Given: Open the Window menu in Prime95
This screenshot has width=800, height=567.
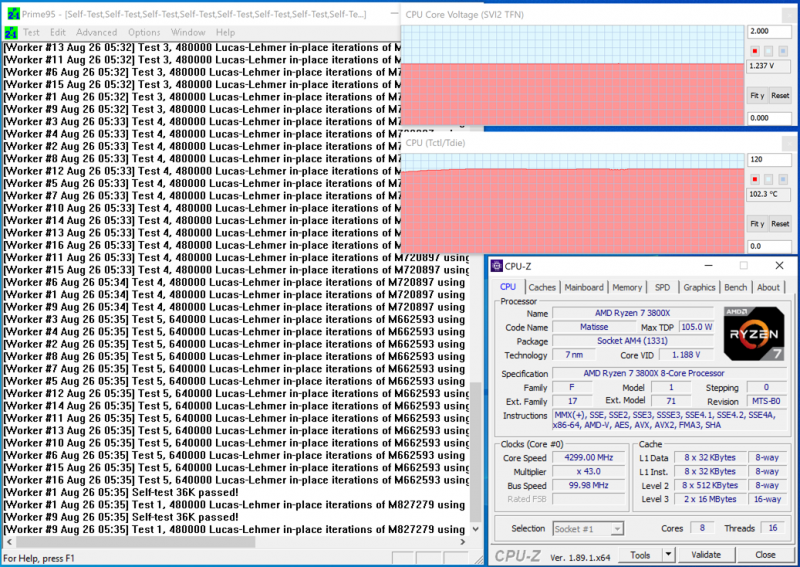Looking at the screenshot, I should [188, 32].
